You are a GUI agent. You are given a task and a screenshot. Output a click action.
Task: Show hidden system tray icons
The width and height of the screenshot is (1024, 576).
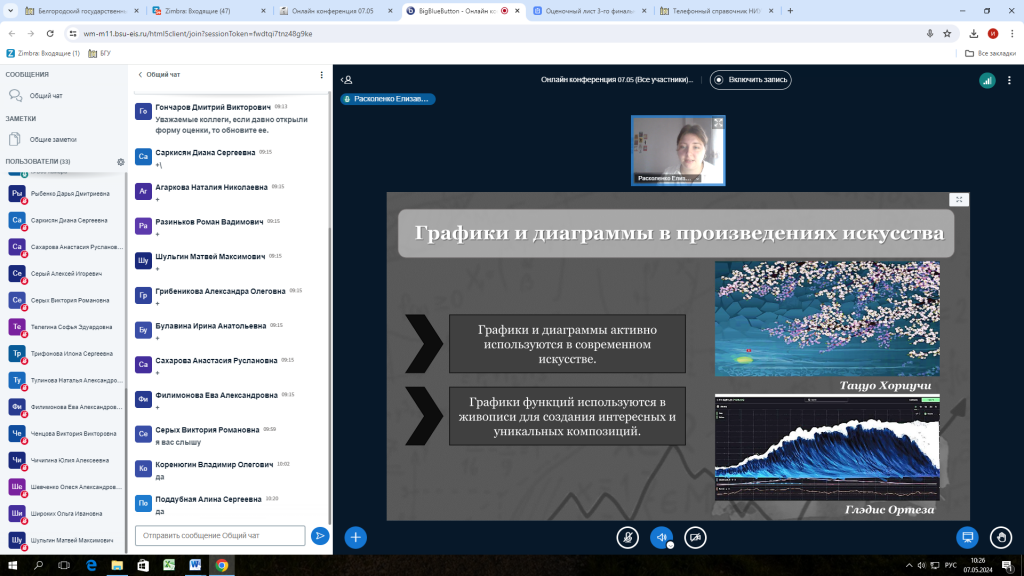tap(908, 566)
